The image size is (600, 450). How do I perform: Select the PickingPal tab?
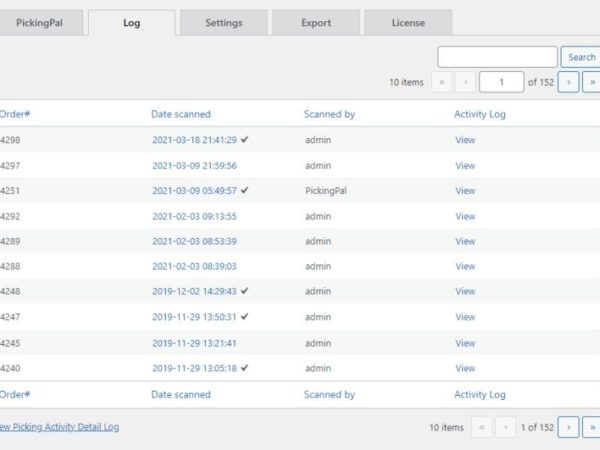pyautogui.click(x=40, y=23)
